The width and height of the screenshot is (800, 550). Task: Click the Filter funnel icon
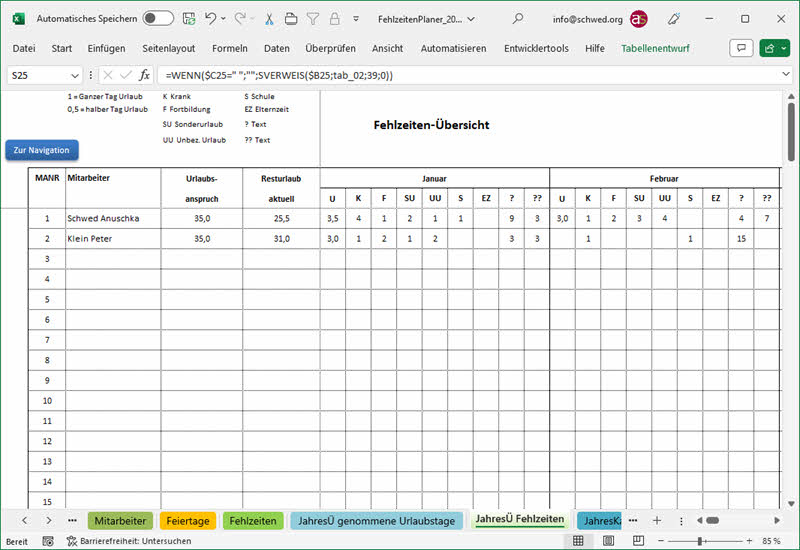point(313,18)
